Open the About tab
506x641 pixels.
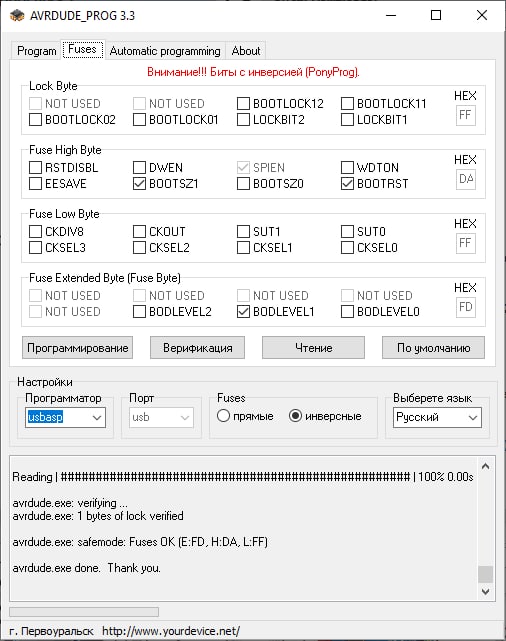(246, 51)
